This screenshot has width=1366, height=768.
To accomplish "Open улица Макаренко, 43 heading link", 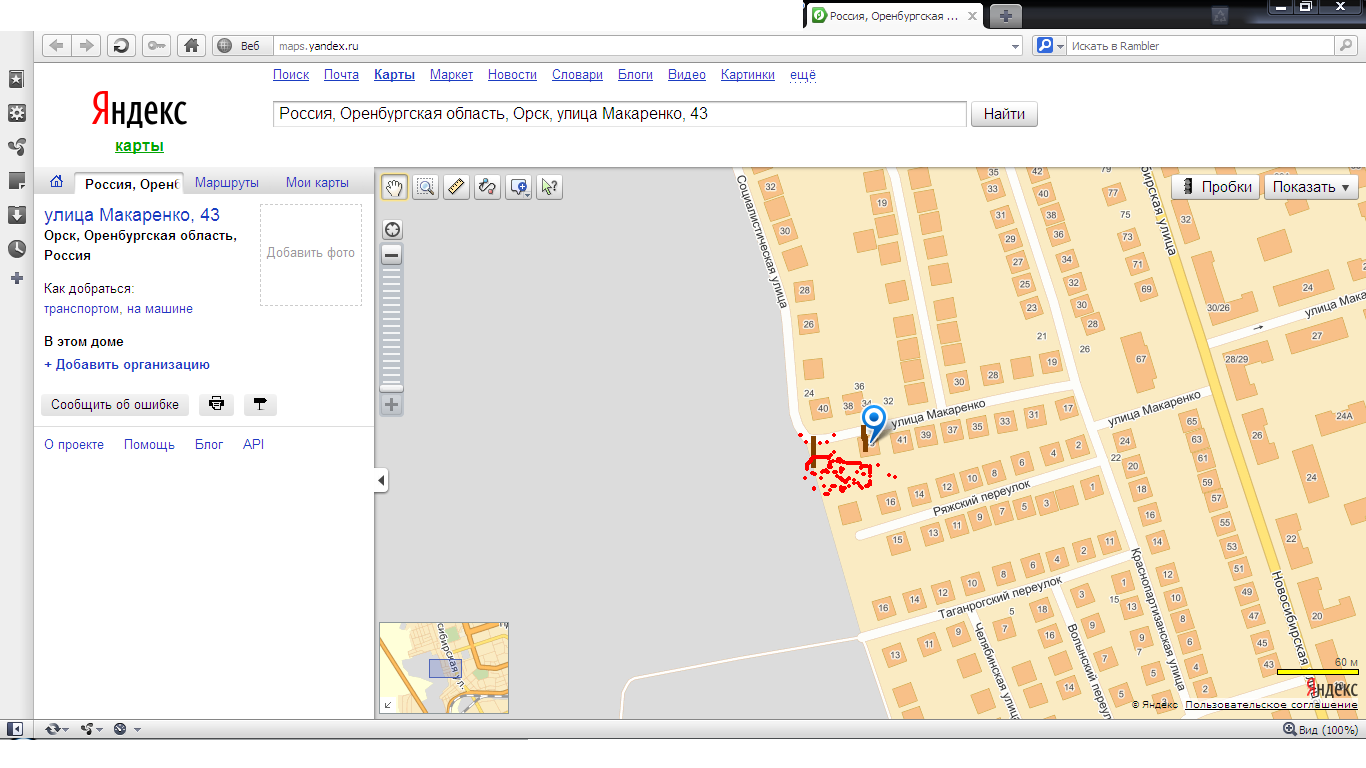I will click(132, 215).
